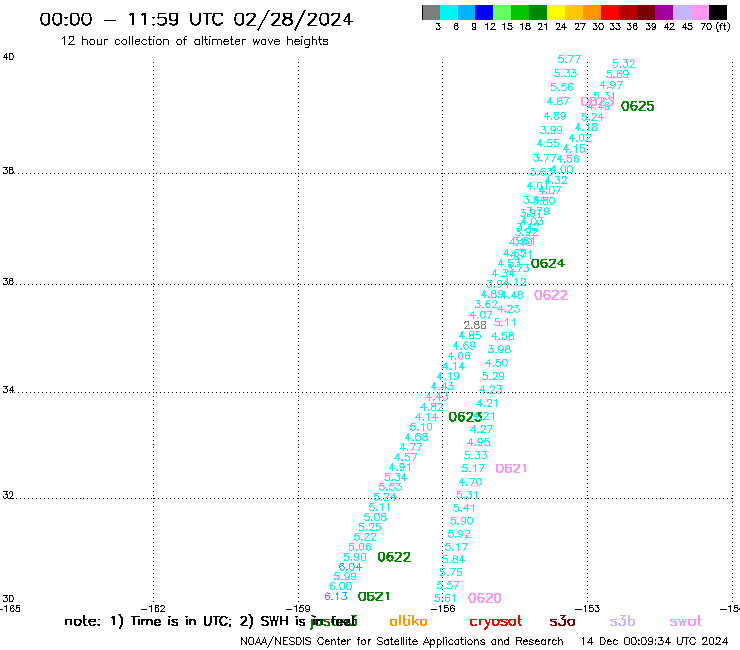This screenshot has height=650, width=740.
Task: Click the wave height value 5.57
Action: pyautogui.click(x=447, y=585)
